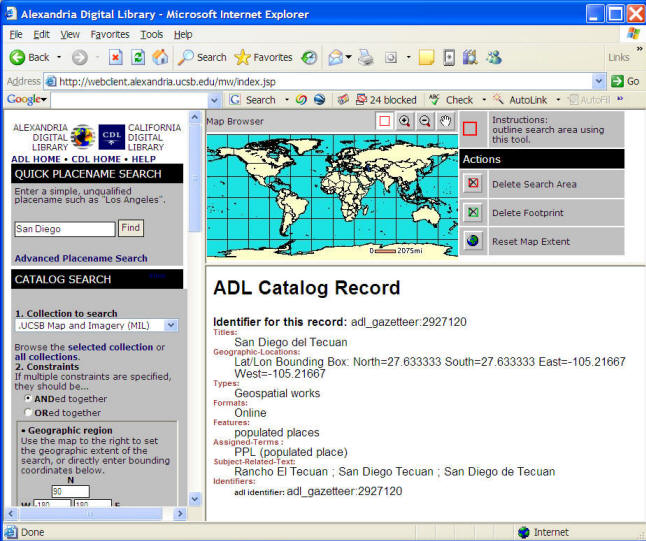Select the rectangle search area tool
This screenshot has width=646, height=541.
point(384,121)
